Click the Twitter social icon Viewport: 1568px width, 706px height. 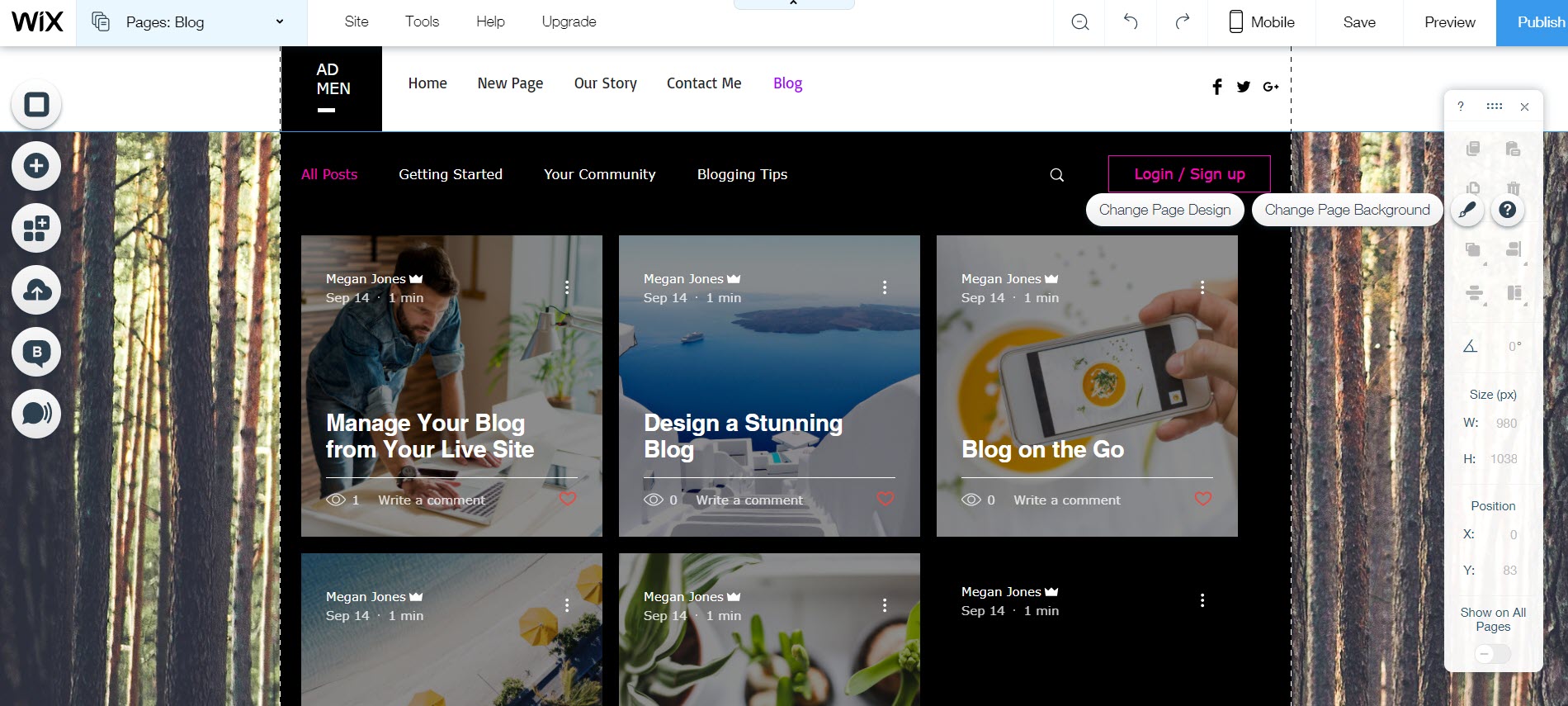pyautogui.click(x=1244, y=87)
